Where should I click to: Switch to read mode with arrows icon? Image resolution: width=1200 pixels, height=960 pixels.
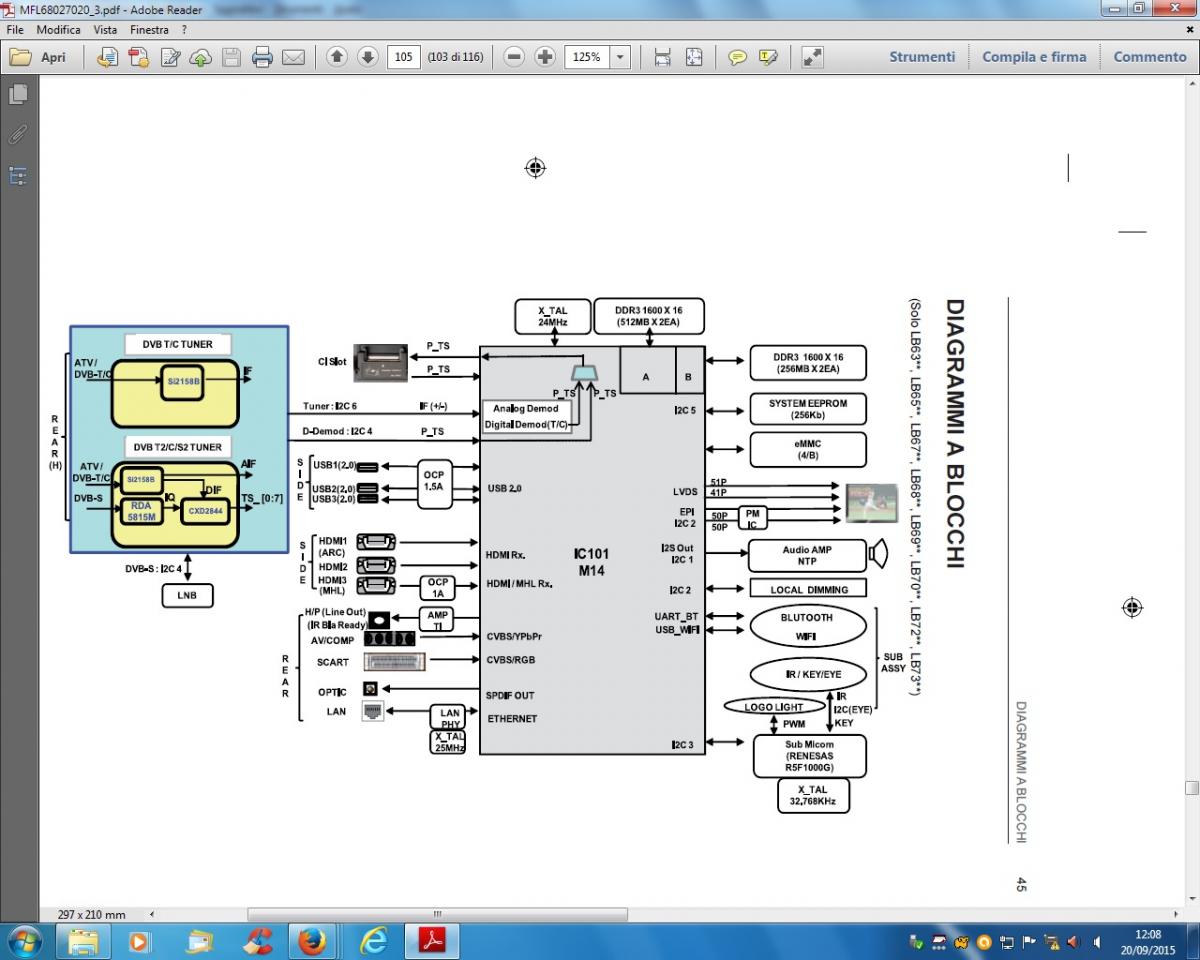pos(812,57)
